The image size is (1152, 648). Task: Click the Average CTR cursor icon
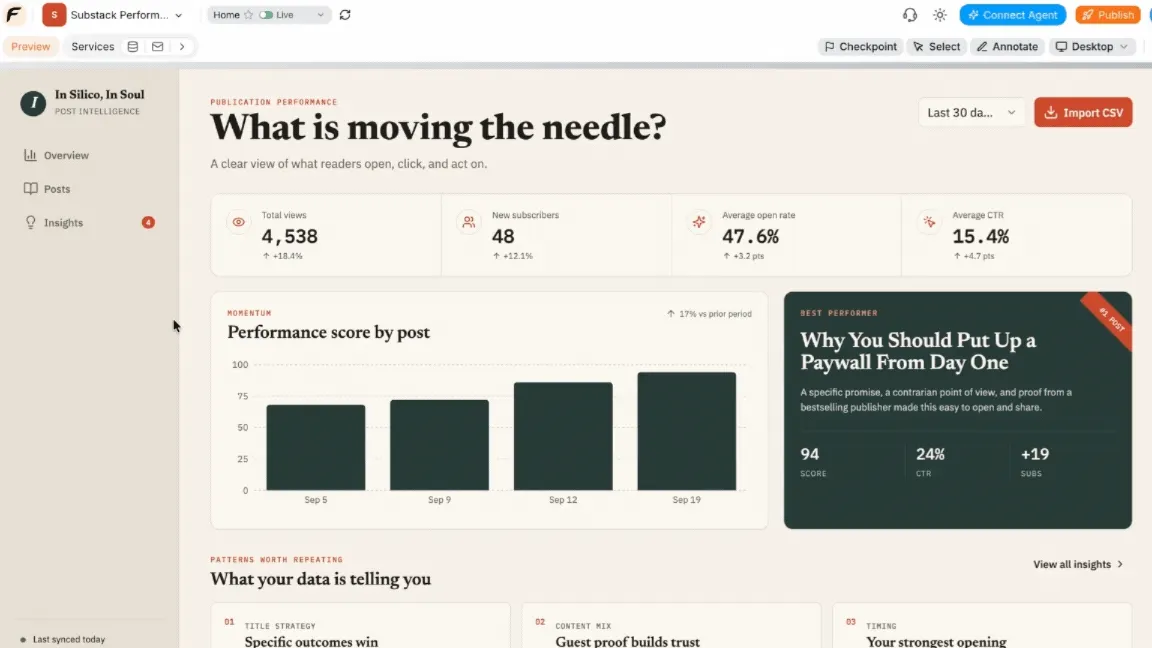pyautogui.click(x=929, y=222)
